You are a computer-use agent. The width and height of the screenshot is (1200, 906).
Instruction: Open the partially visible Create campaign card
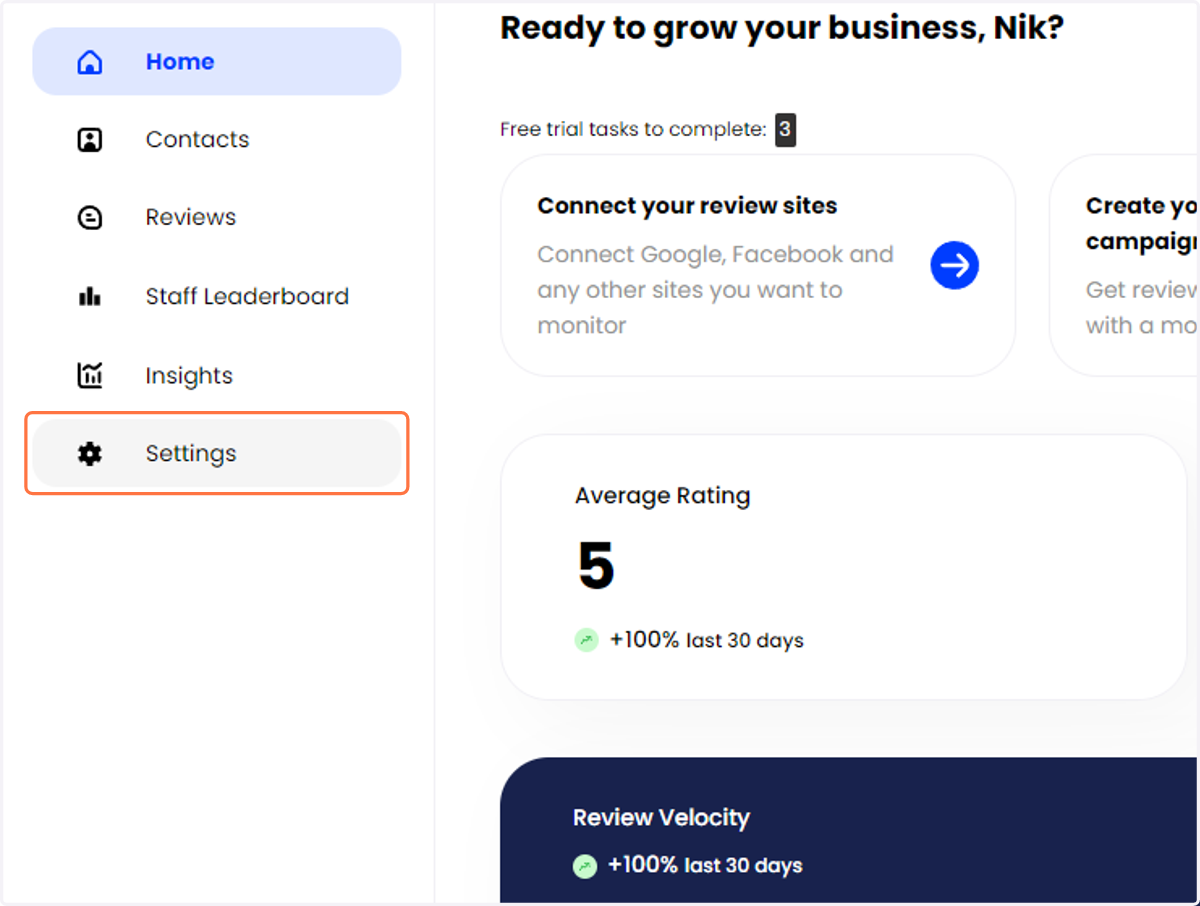pos(1123,265)
